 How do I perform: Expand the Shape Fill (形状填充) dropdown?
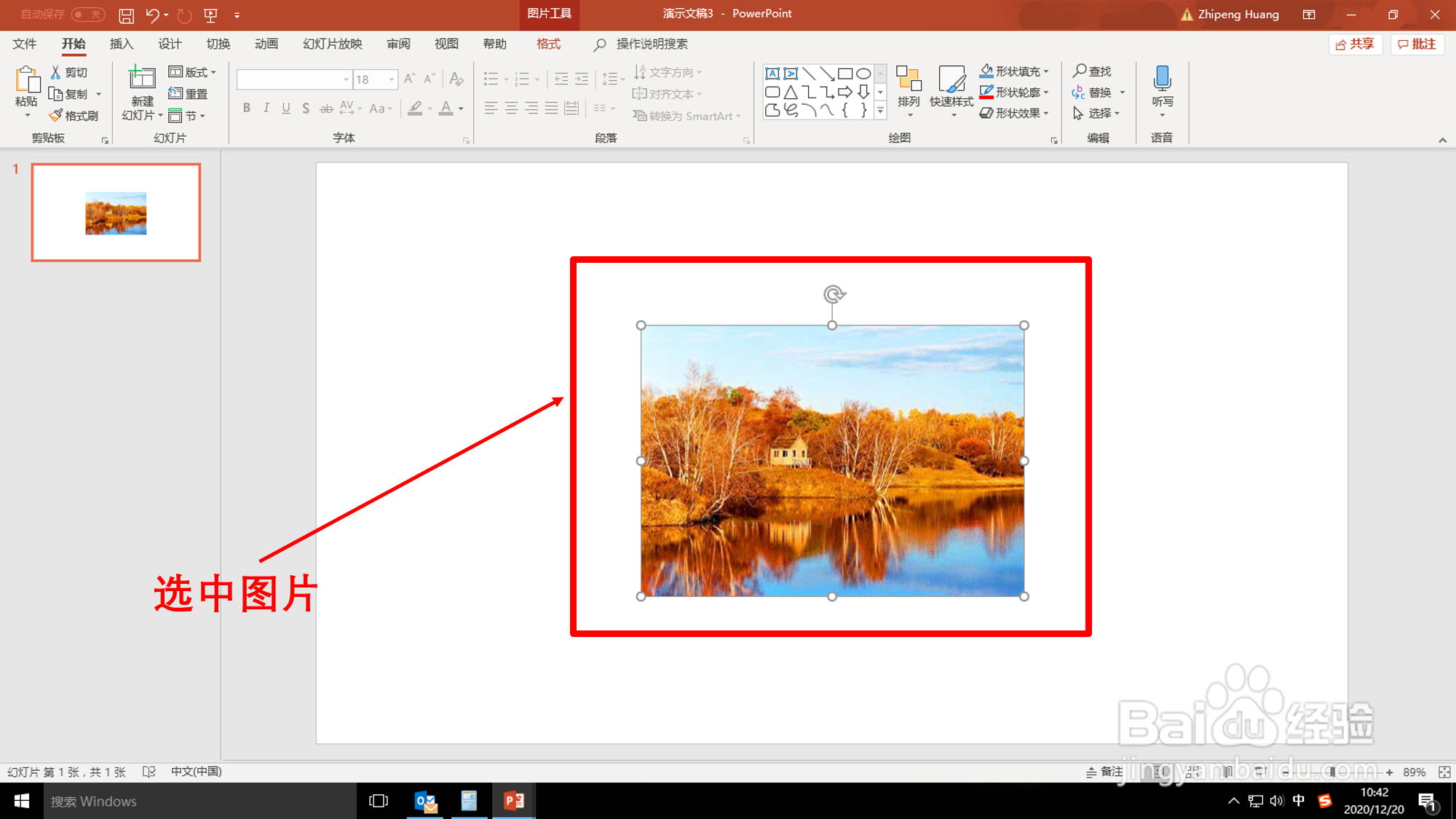click(x=1046, y=71)
